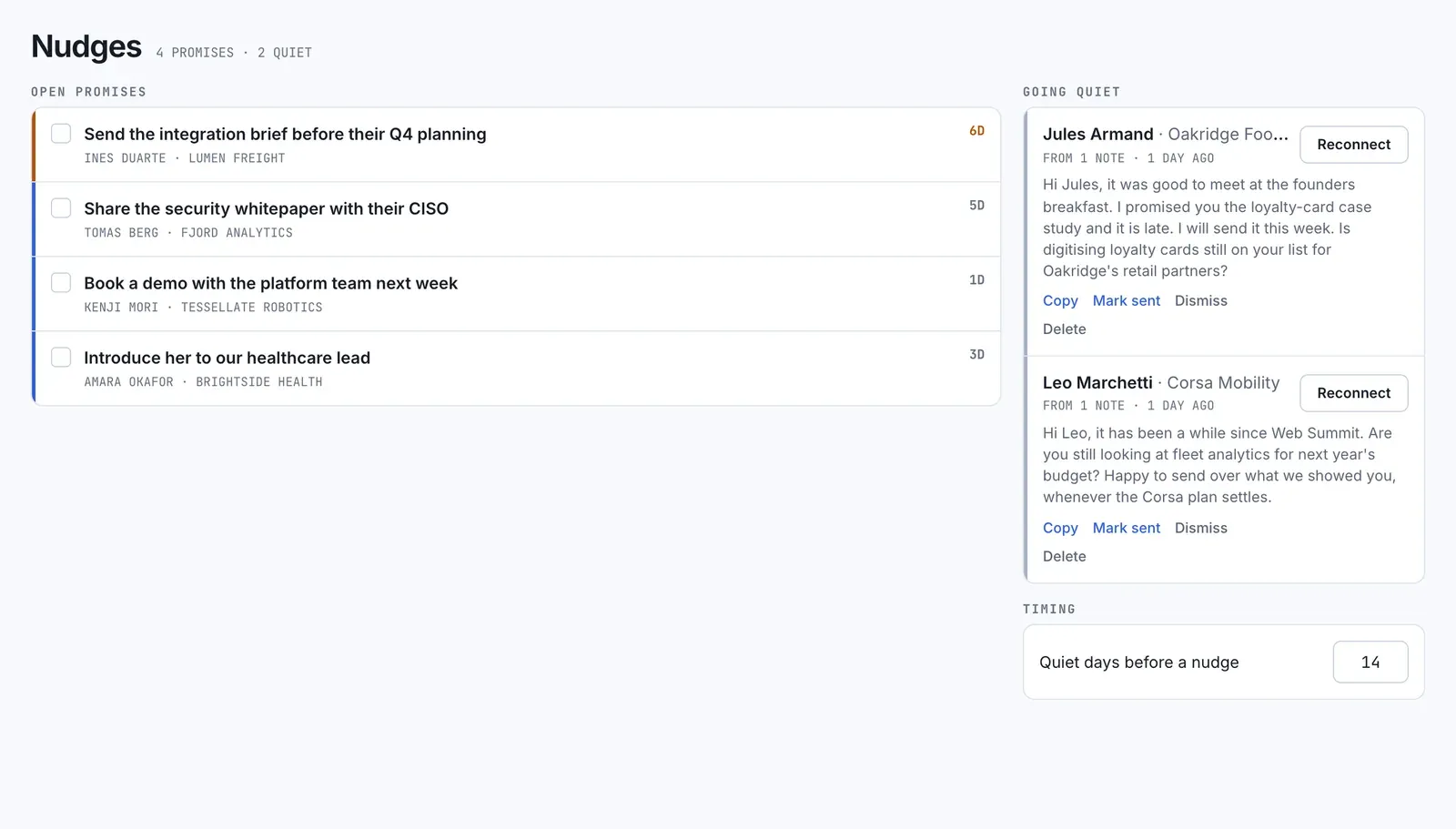
Task: Reconnect with Jules Armand
Action: 1353,145
